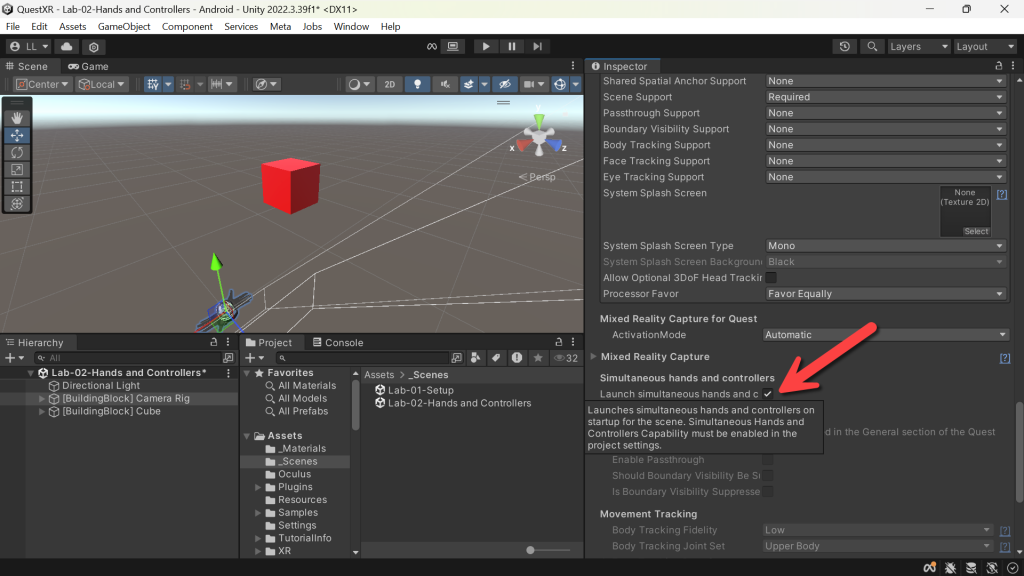Select the Hand view tool
1024x576 pixels.
[x=17, y=118]
